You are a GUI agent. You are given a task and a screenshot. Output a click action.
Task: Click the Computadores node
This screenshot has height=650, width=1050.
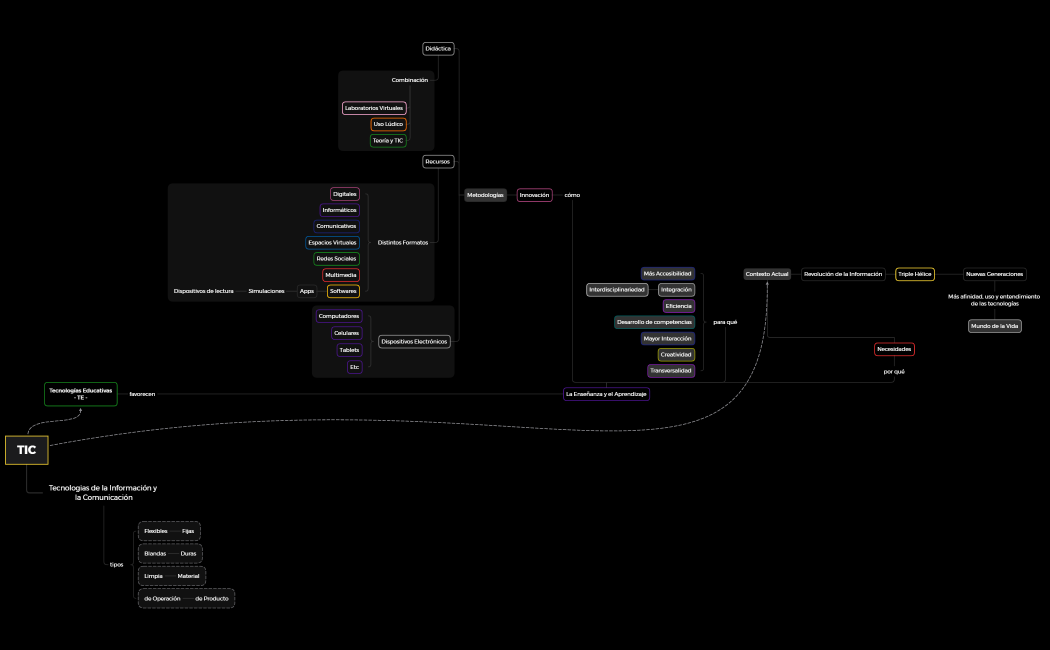click(x=339, y=316)
